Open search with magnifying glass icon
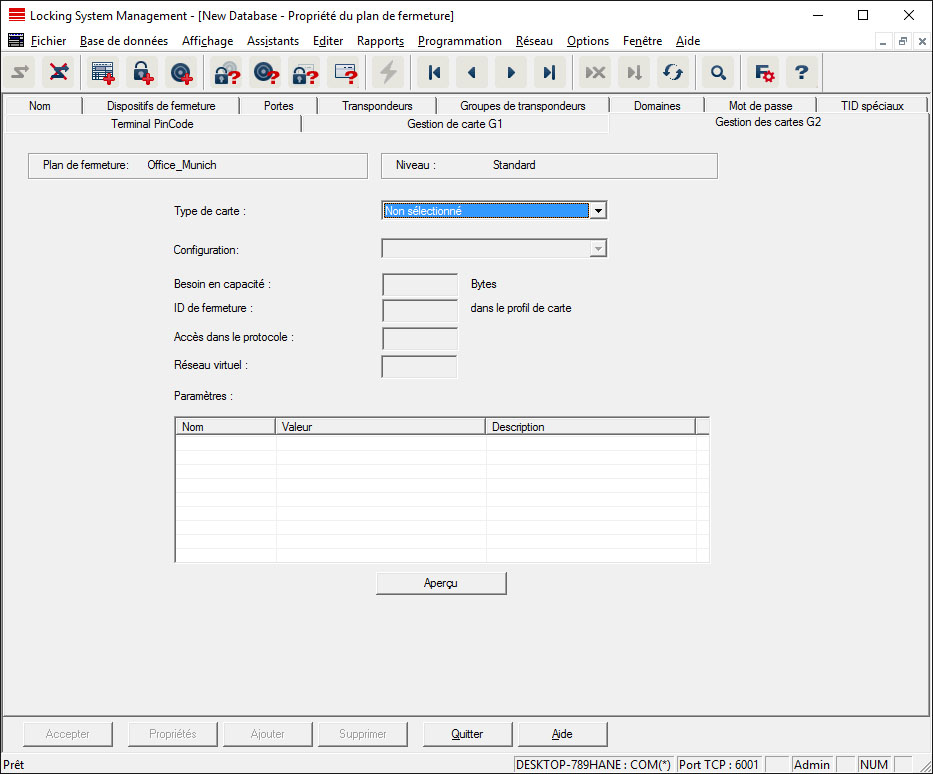 click(x=718, y=72)
